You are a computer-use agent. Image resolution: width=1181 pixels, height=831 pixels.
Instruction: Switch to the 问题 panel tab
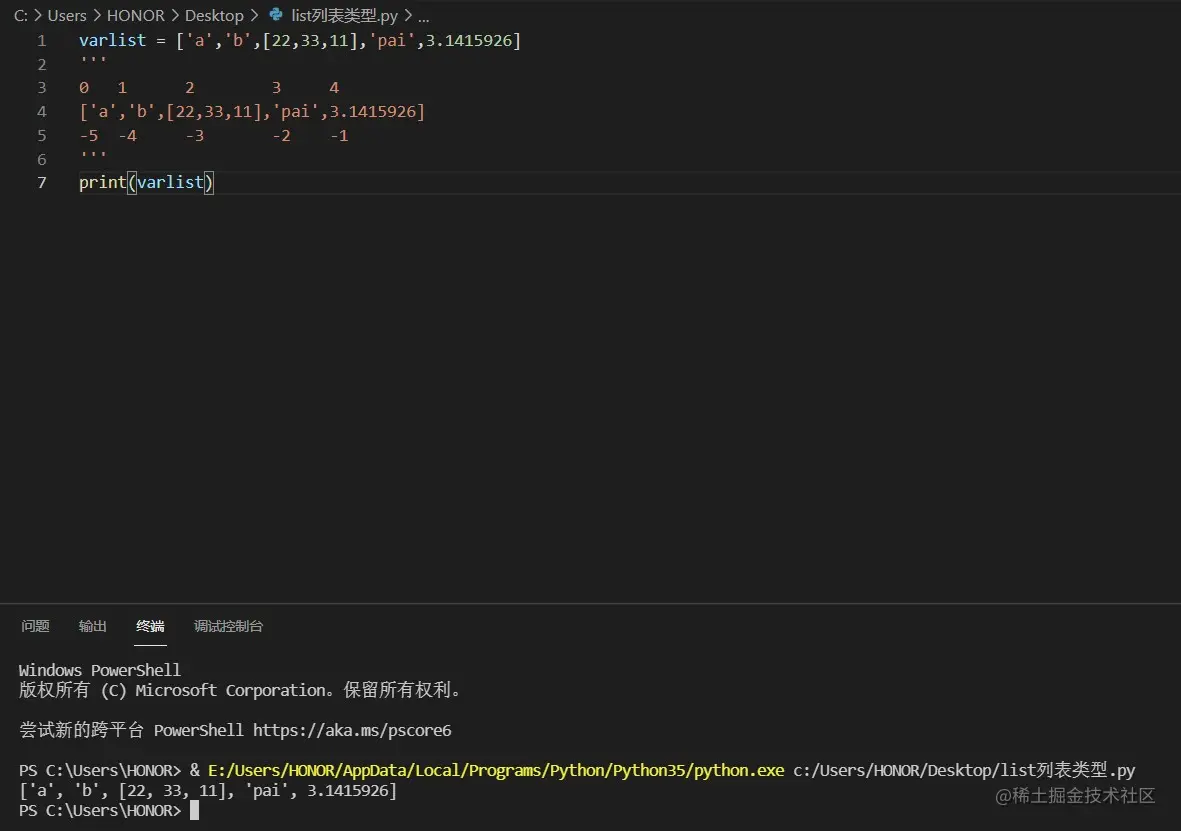35,626
